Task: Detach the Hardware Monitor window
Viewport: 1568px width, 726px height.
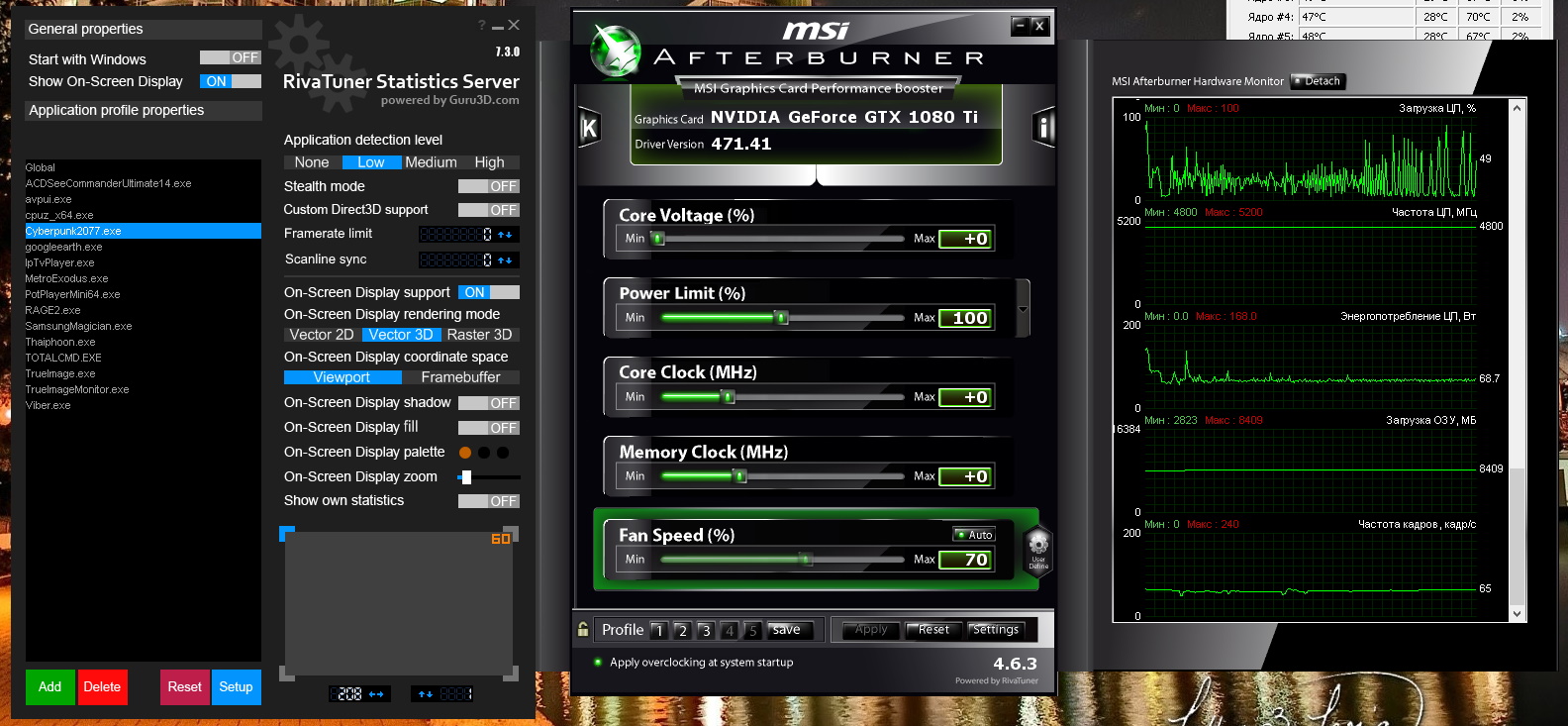Action: [1319, 81]
